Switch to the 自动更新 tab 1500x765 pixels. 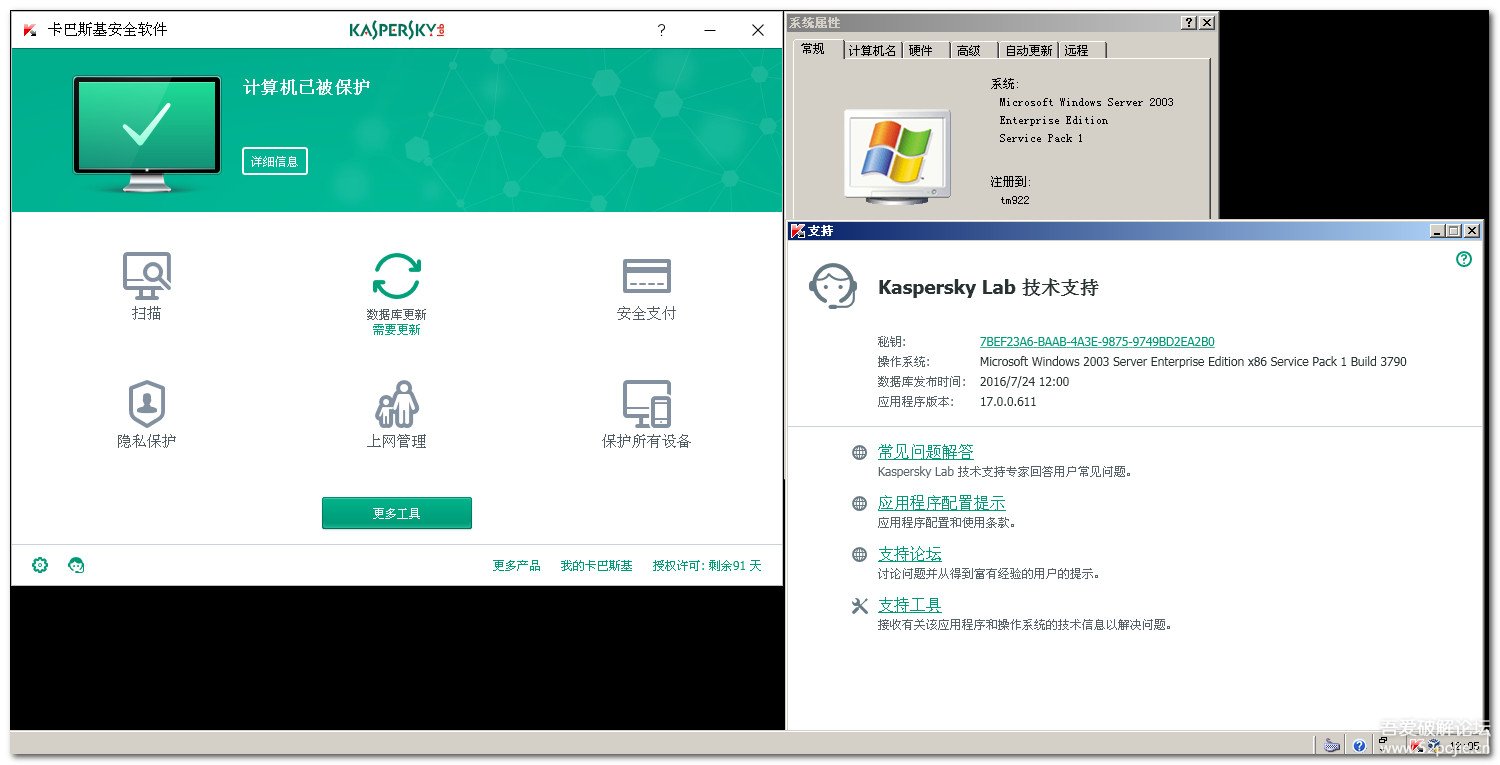1029,50
